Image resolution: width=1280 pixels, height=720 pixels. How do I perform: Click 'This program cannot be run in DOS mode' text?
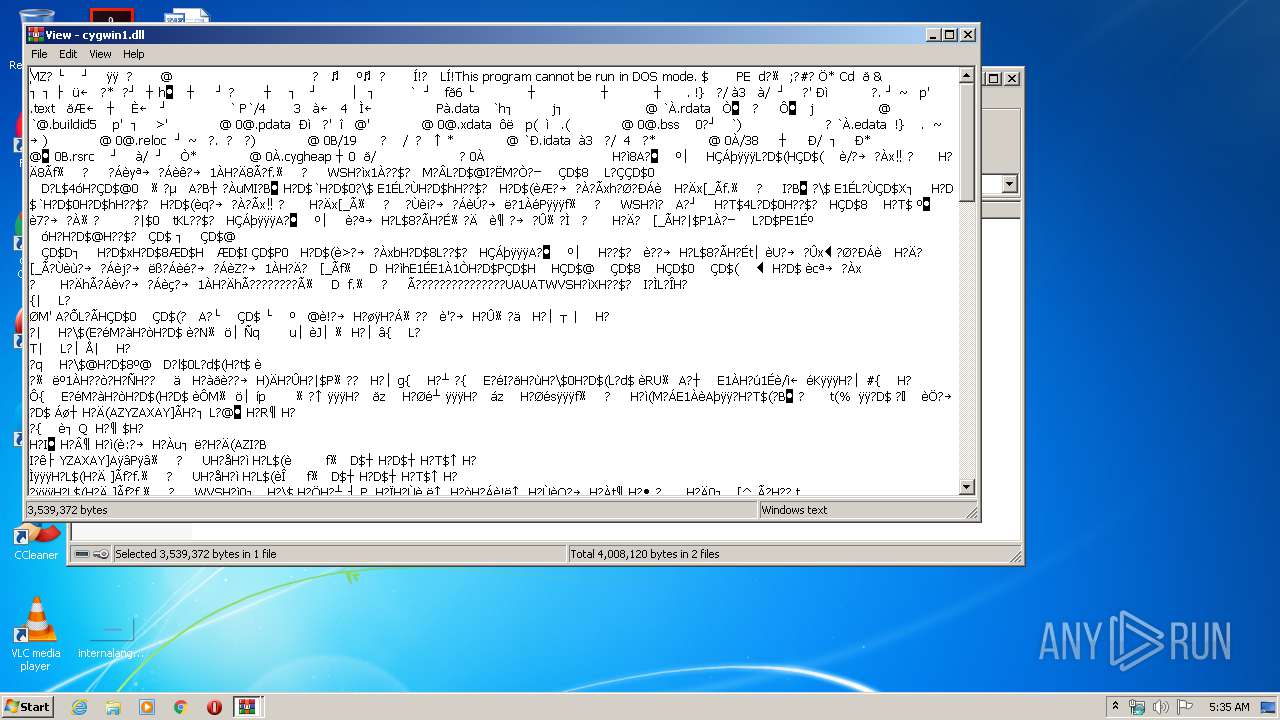[x=577, y=77]
